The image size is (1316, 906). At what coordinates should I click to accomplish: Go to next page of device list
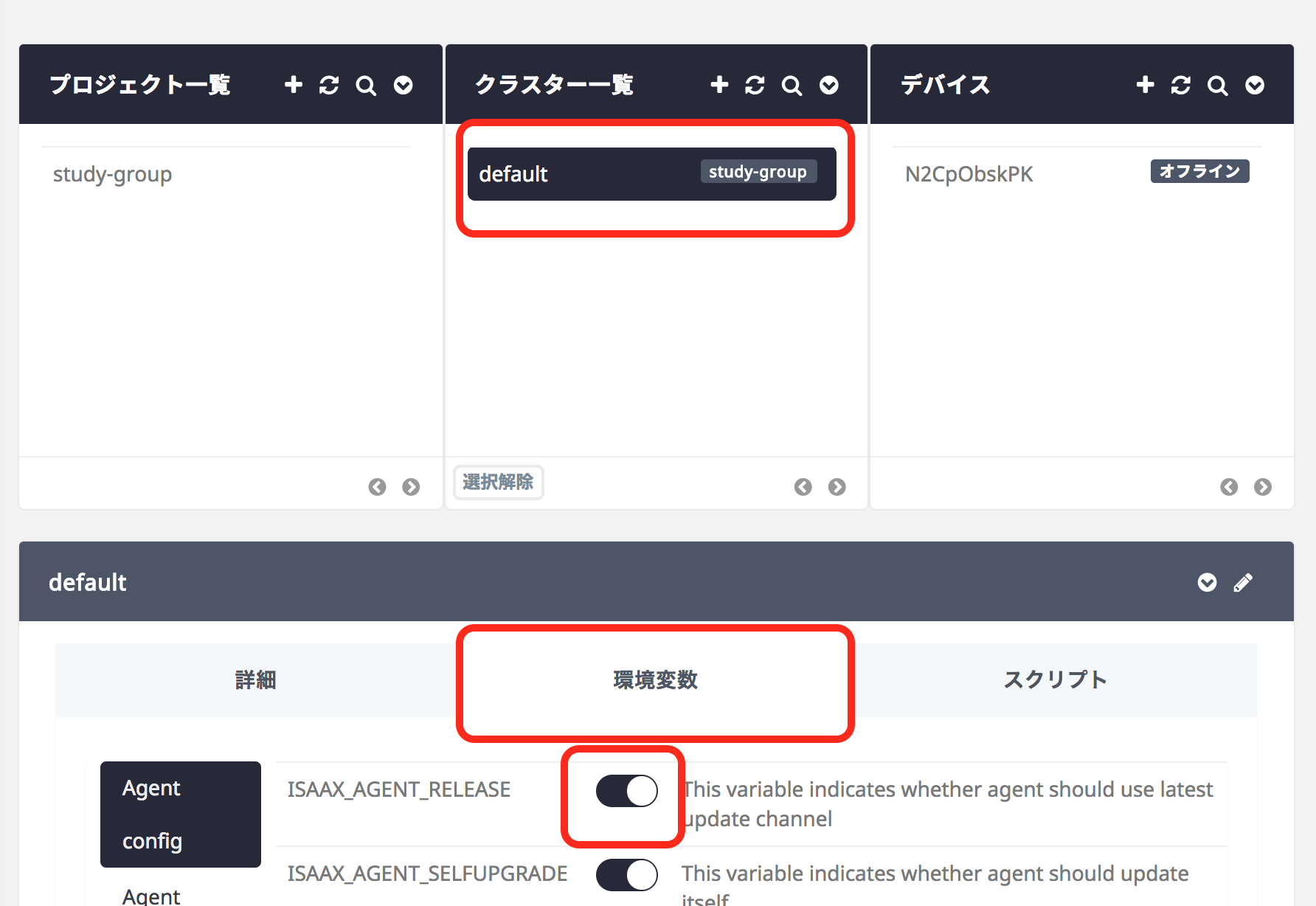(x=1263, y=487)
